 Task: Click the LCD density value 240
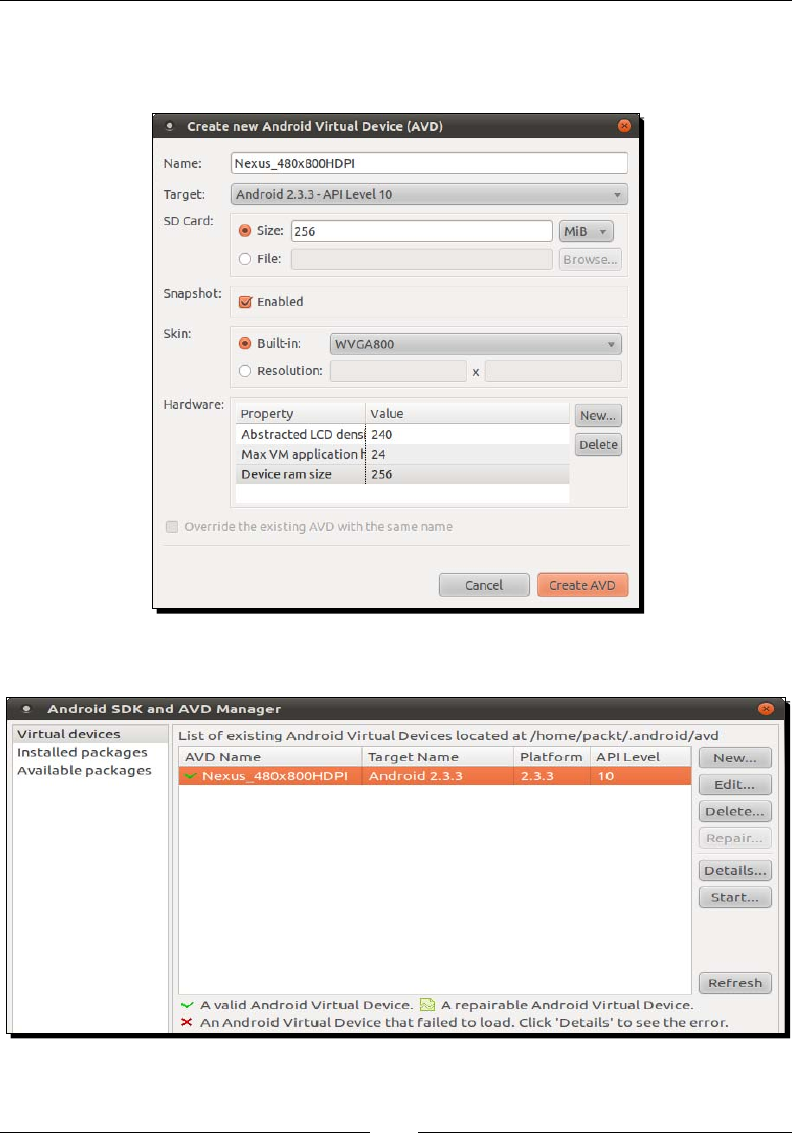[x=382, y=434]
